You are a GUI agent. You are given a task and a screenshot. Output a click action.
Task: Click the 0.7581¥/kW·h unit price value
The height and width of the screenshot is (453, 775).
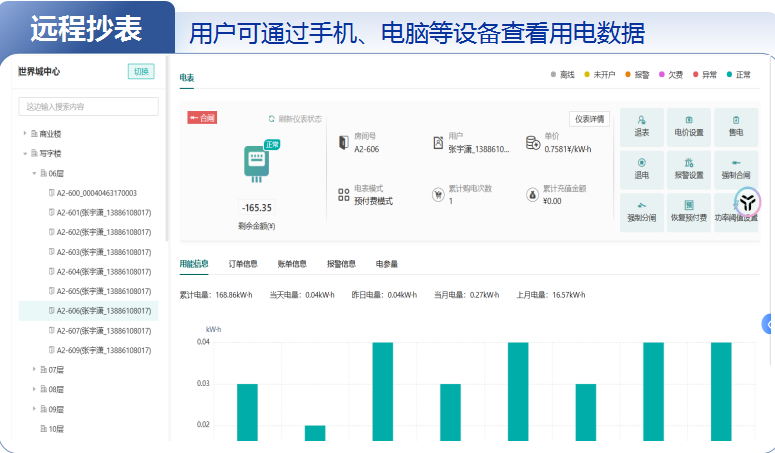pyautogui.click(x=567, y=149)
